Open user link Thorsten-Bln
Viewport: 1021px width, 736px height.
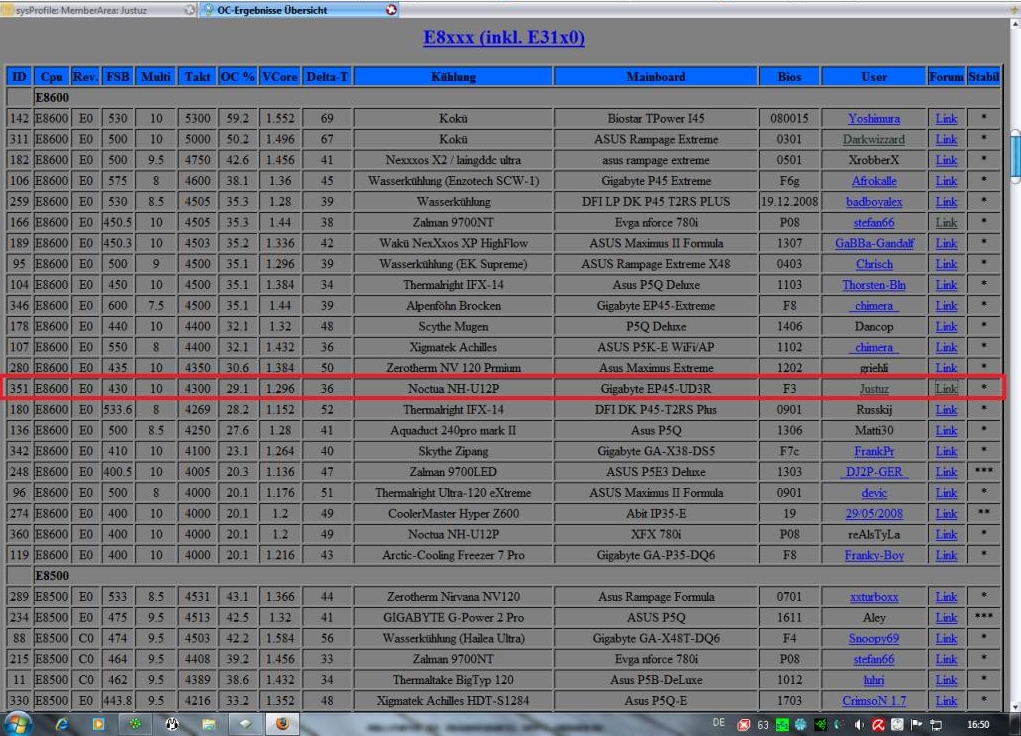tap(874, 285)
